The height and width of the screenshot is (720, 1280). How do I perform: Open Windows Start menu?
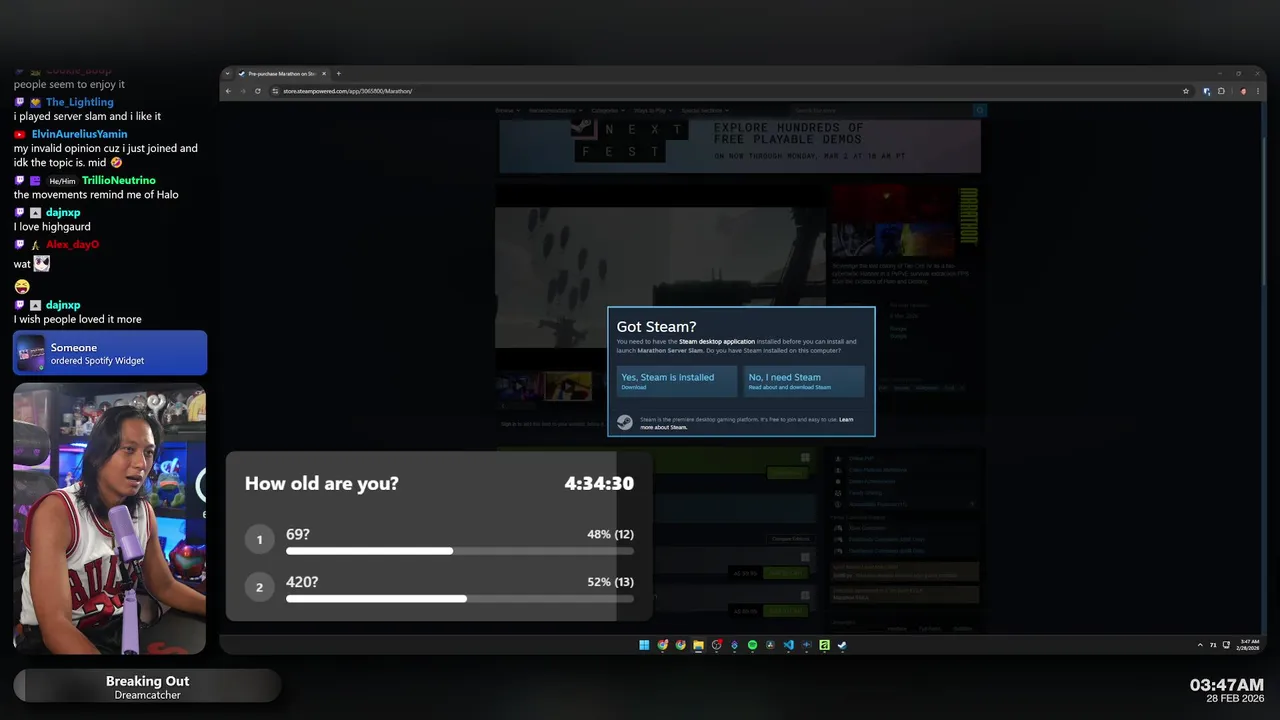[644, 645]
